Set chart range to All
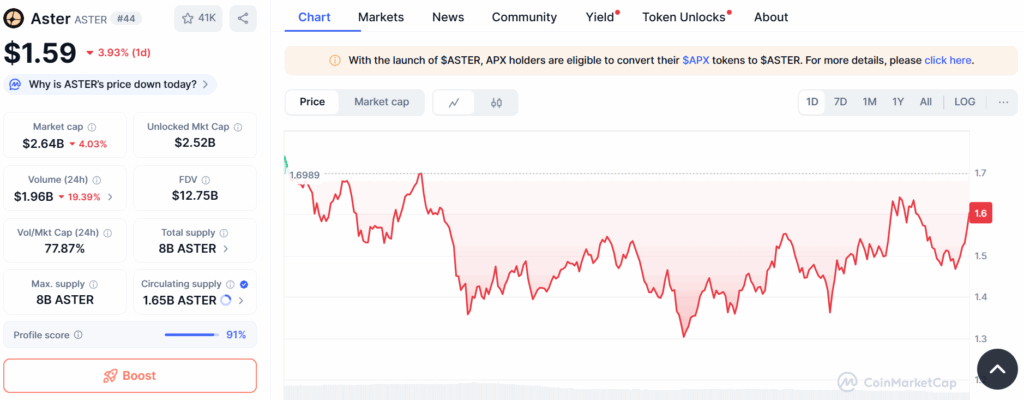Viewport: 1024px width, 400px height. point(926,102)
